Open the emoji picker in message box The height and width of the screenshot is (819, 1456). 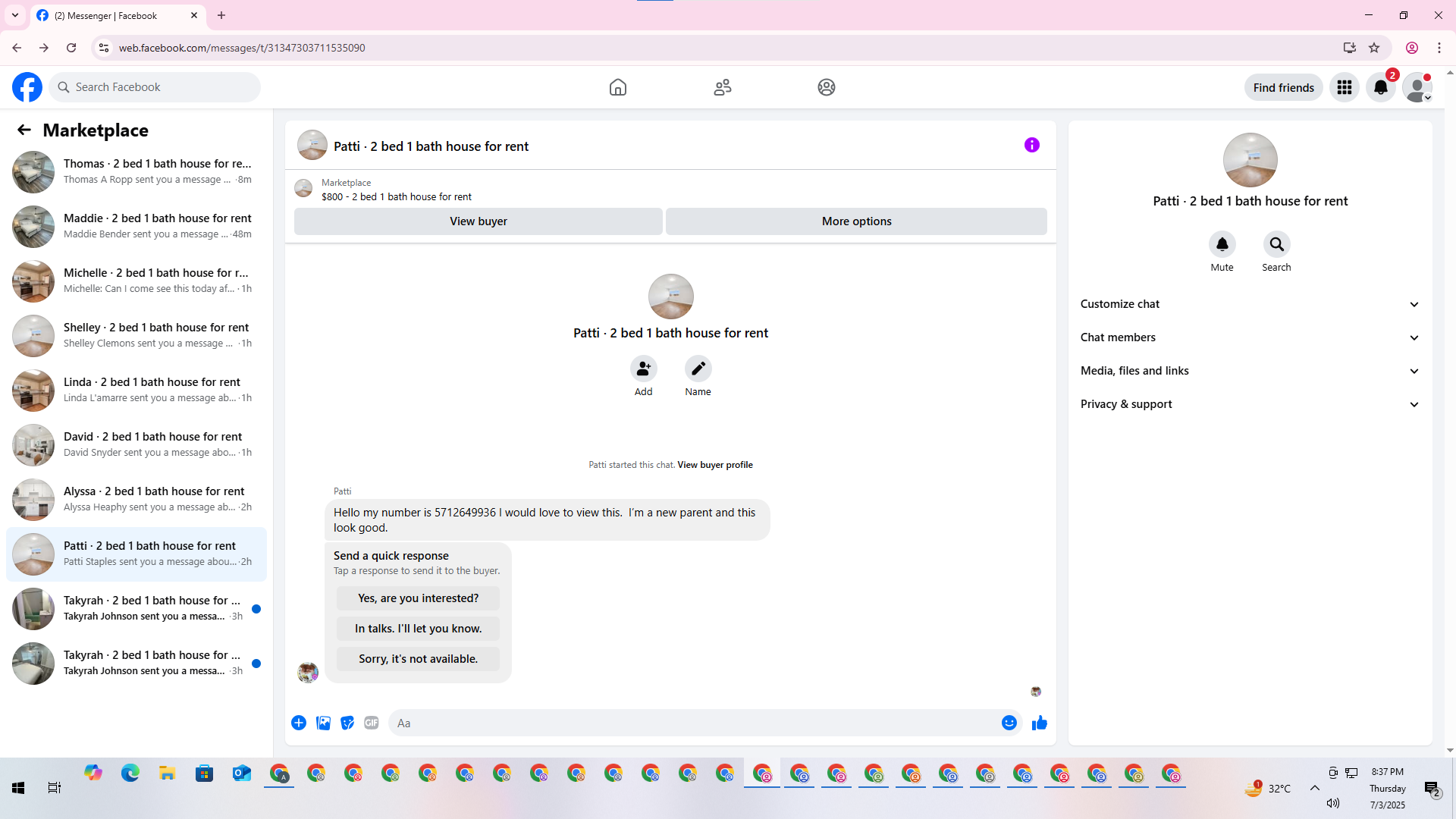coord(1009,723)
